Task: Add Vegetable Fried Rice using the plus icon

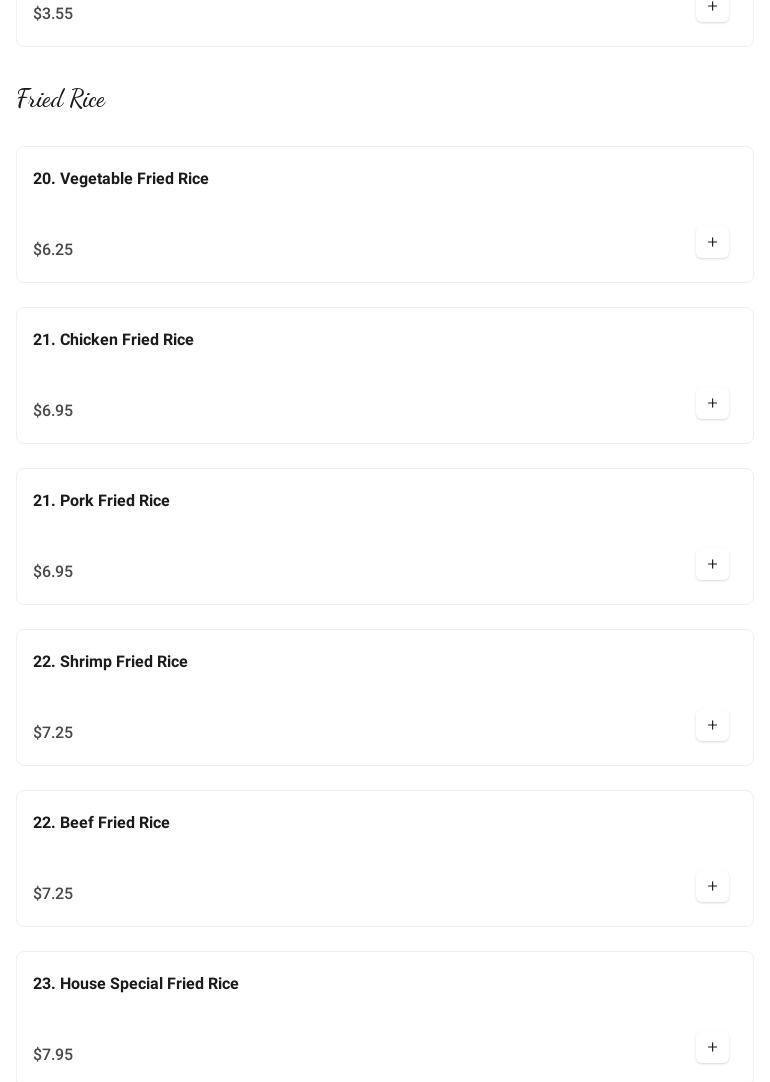Action: click(712, 242)
